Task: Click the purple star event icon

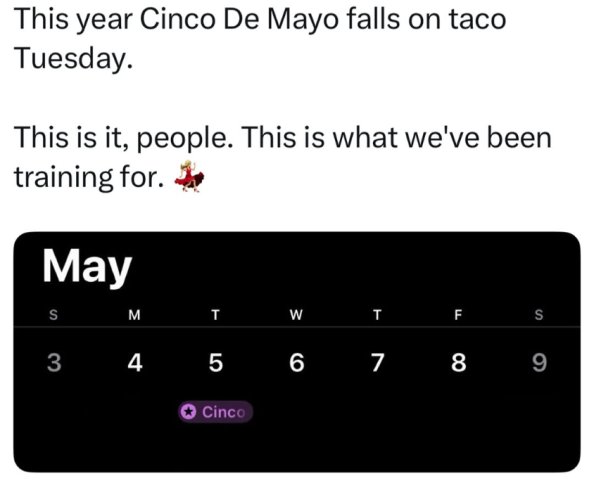Action: click(188, 411)
